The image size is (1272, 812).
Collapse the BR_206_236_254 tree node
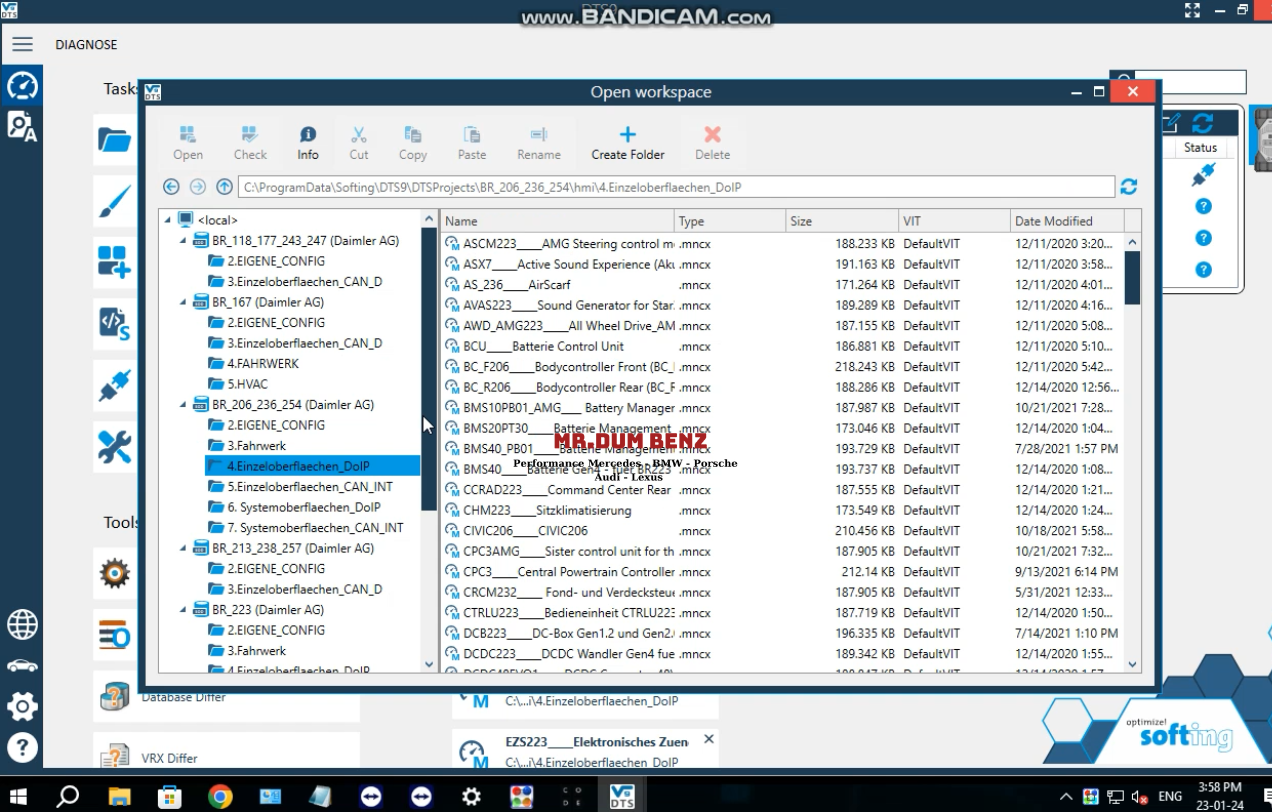pos(183,404)
